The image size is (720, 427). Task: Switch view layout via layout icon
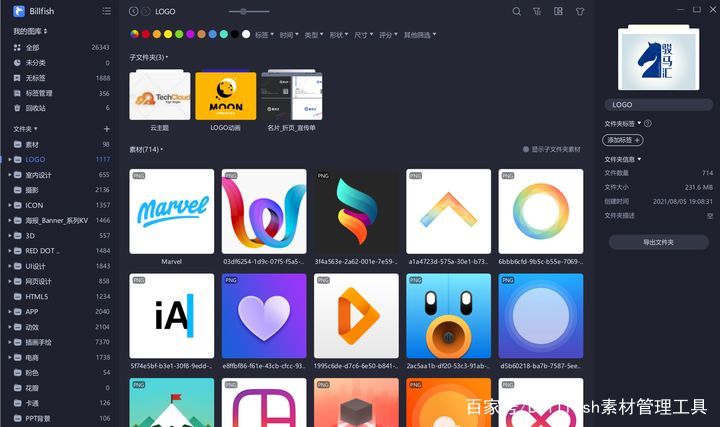(x=558, y=11)
